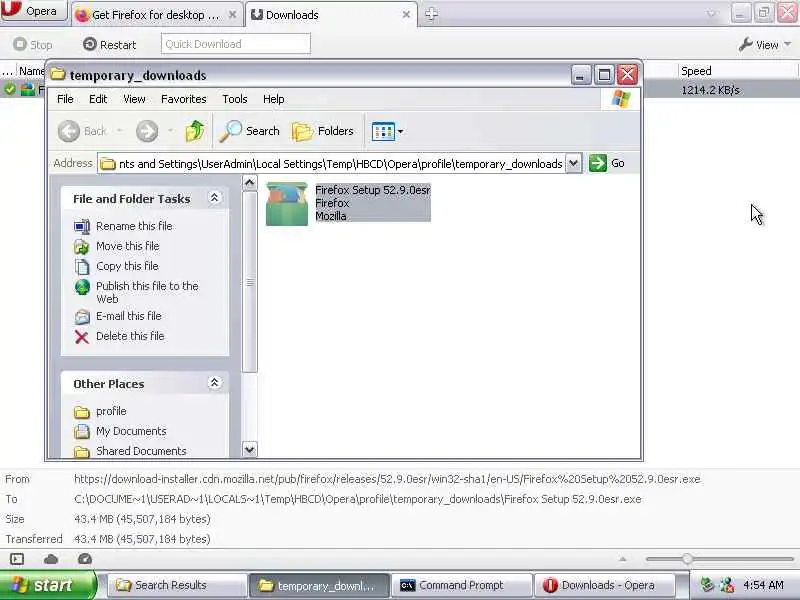
Task: Open the Favorites menu in Explorer
Action: tap(184, 99)
